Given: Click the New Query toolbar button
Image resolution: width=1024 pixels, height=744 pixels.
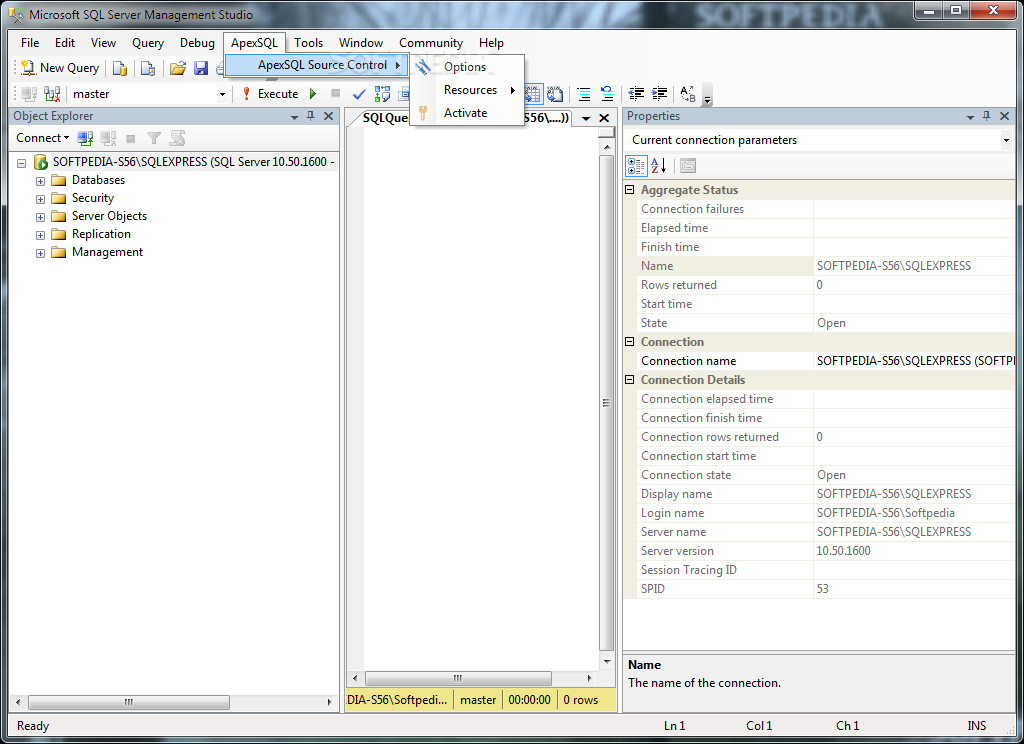Looking at the screenshot, I should click(x=60, y=68).
